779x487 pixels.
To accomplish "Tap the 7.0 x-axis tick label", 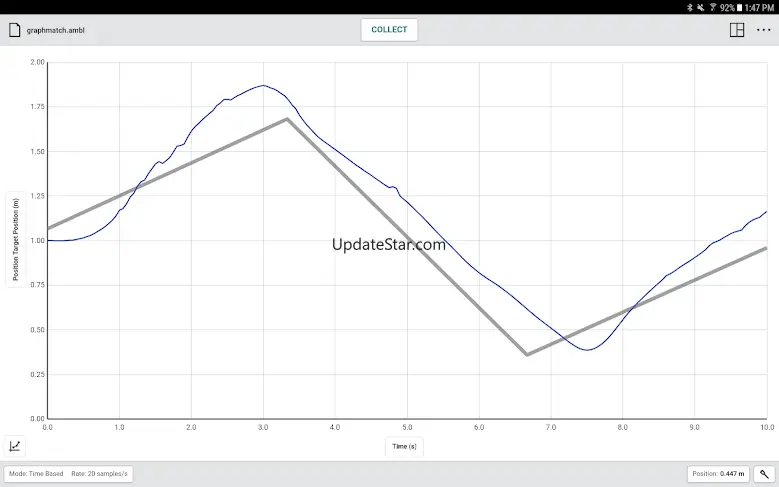I will 551,427.
